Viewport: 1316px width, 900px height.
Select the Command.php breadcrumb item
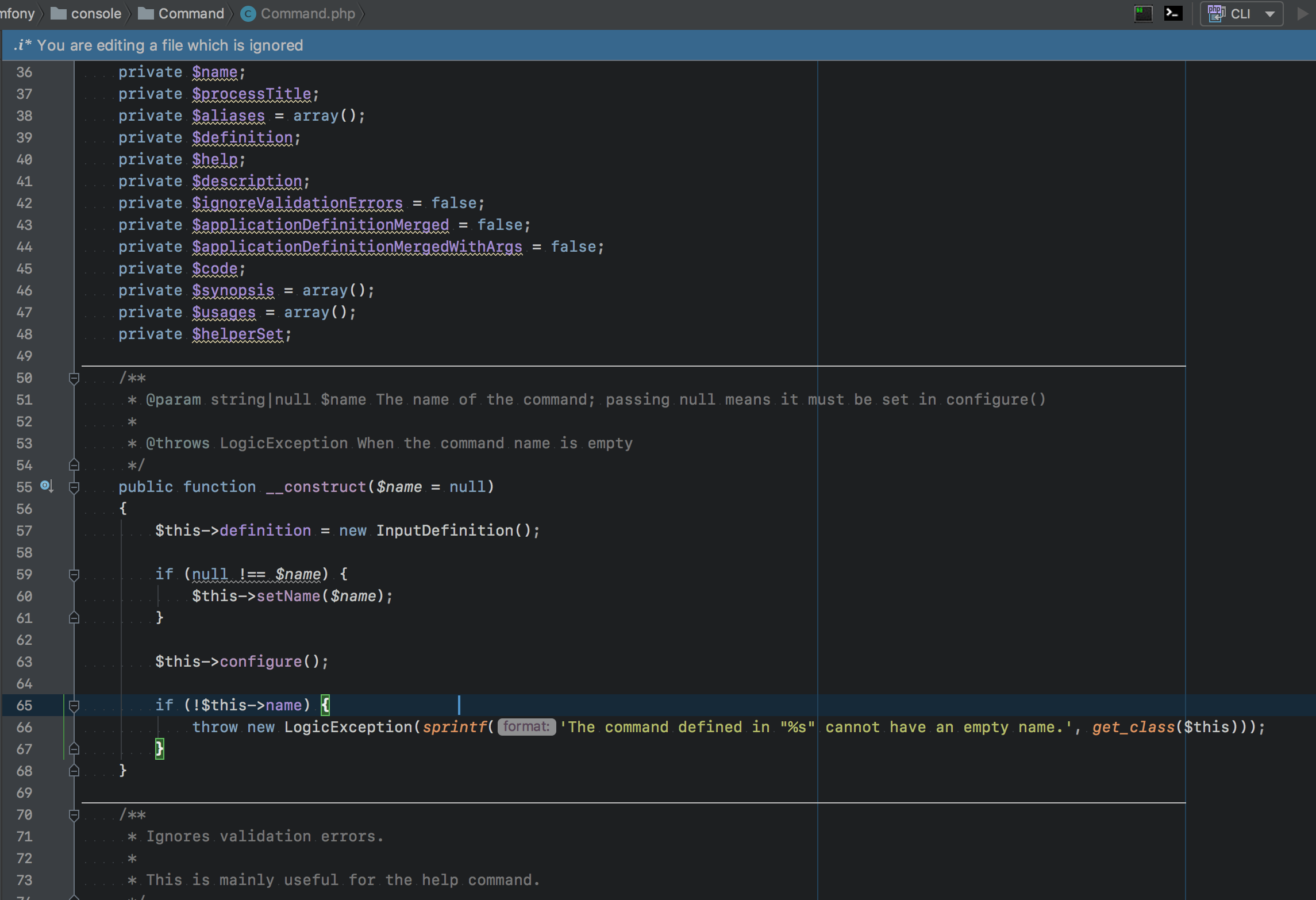tap(307, 14)
